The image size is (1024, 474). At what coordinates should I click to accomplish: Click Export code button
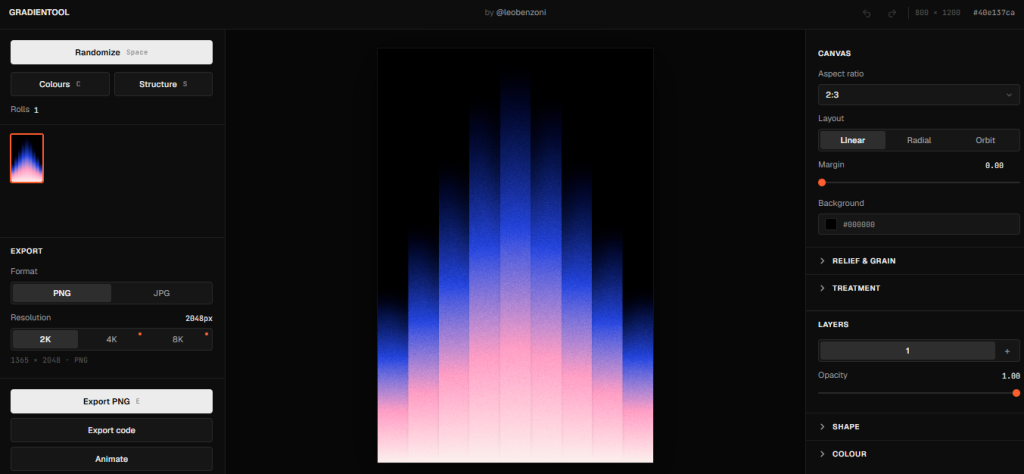pos(112,430)
